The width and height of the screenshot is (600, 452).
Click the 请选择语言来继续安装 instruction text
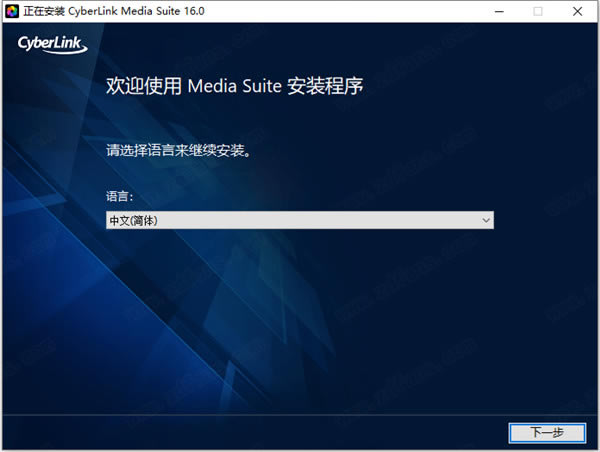click(x=177, y=152)
